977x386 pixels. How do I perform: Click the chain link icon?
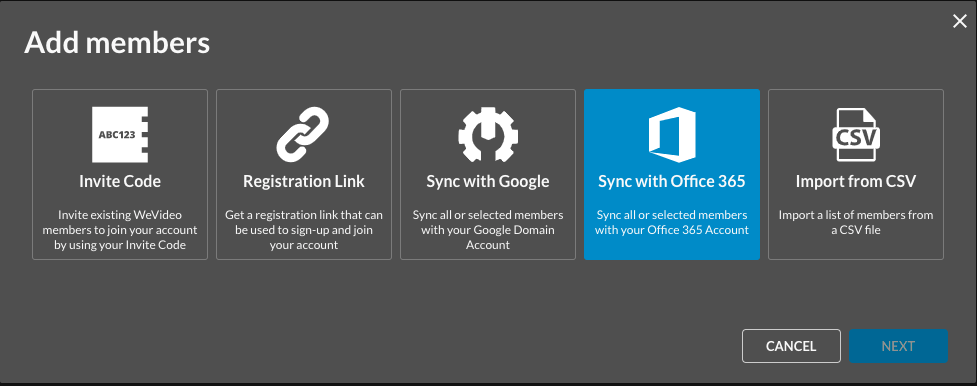coord(303,135)
